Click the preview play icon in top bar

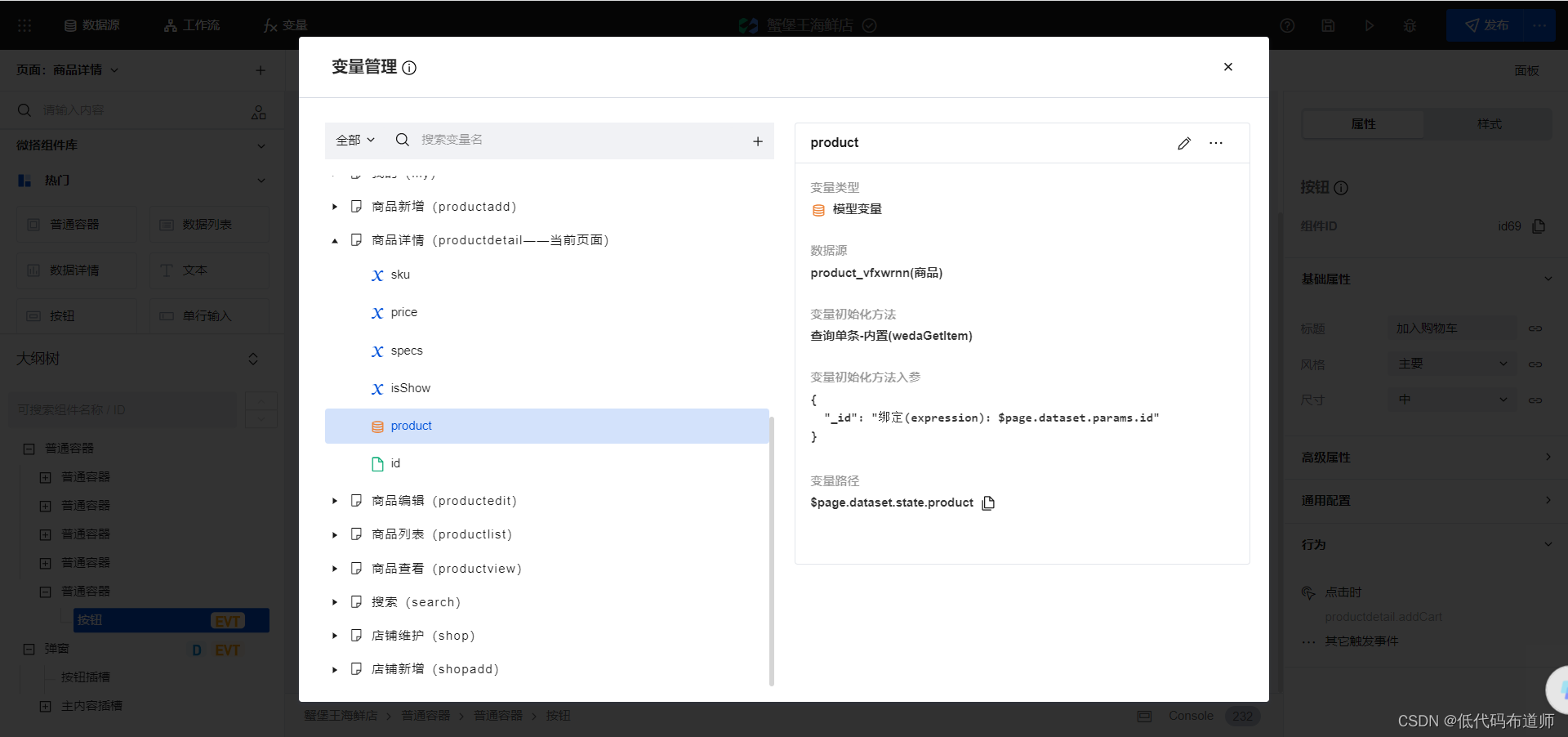pos(1369,25)
